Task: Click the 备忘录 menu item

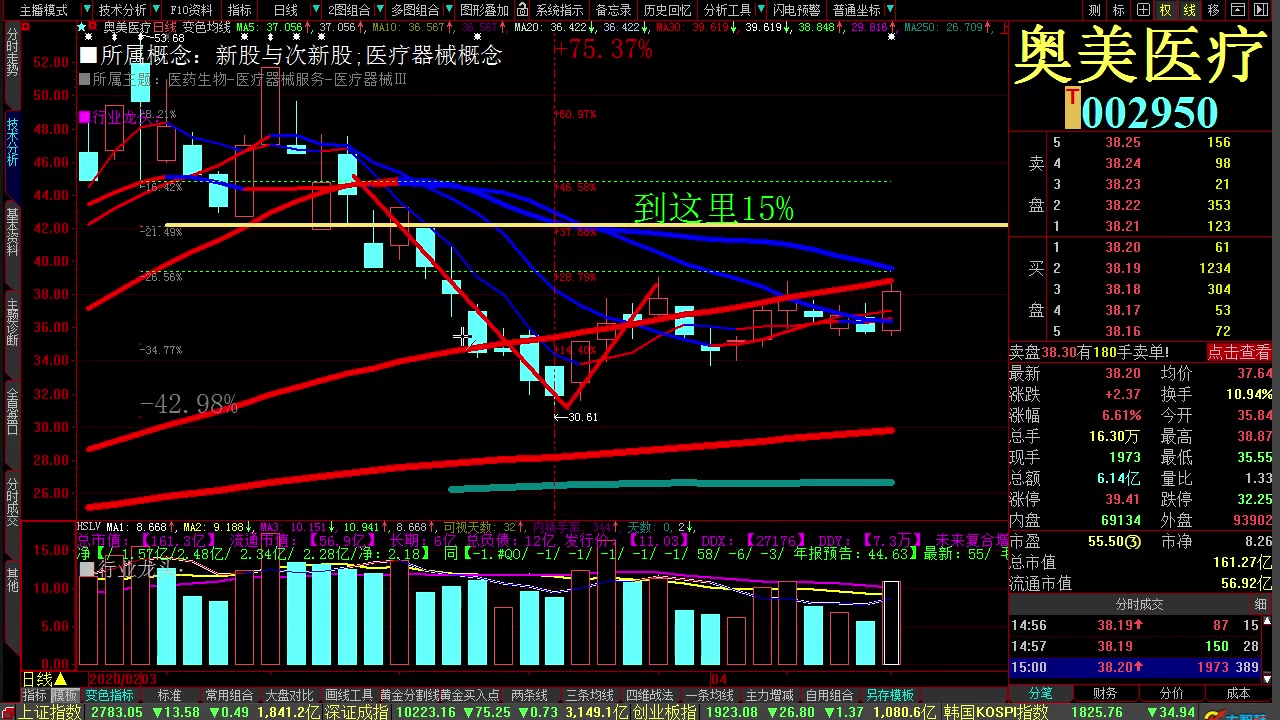Action: tap(613, 10)
